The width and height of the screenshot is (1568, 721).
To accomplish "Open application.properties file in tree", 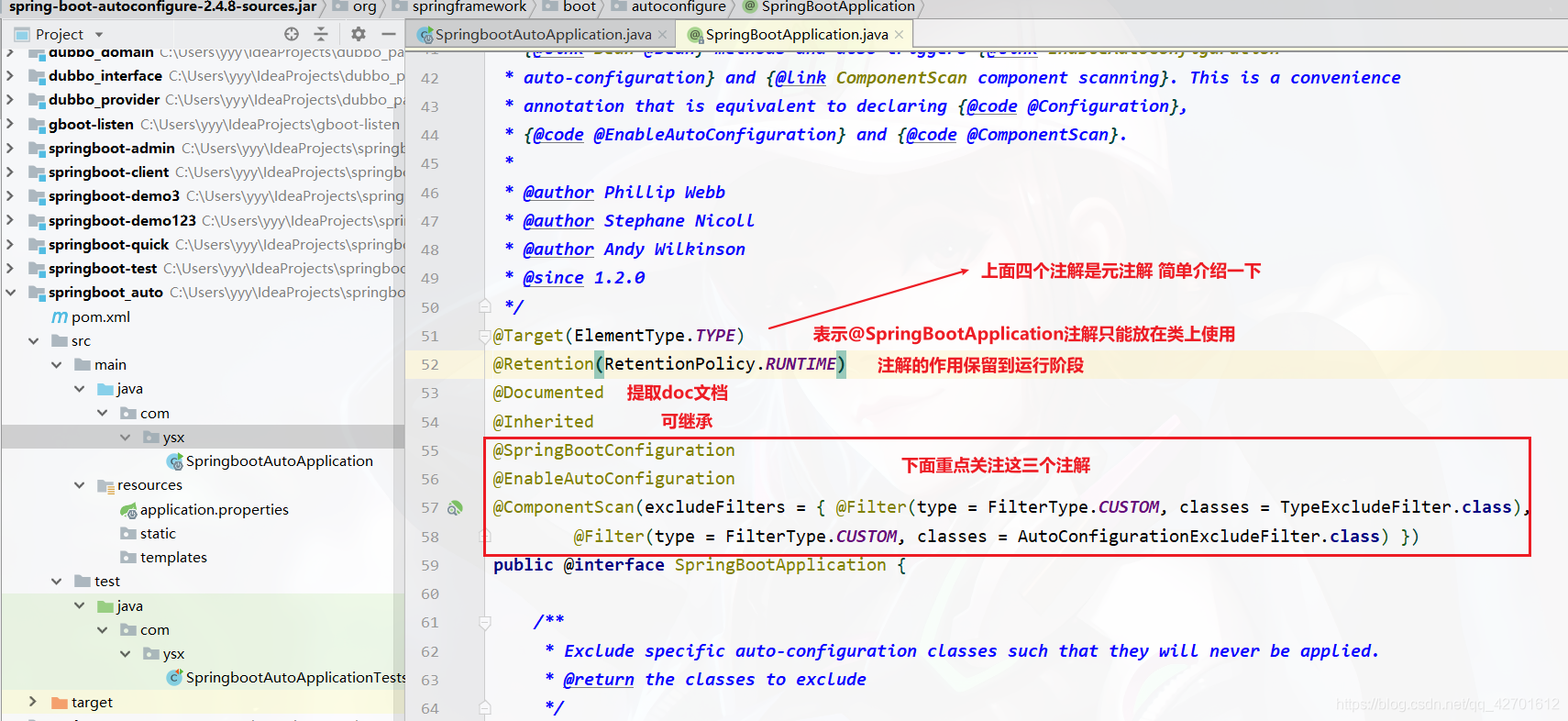I will click(215, 509).
